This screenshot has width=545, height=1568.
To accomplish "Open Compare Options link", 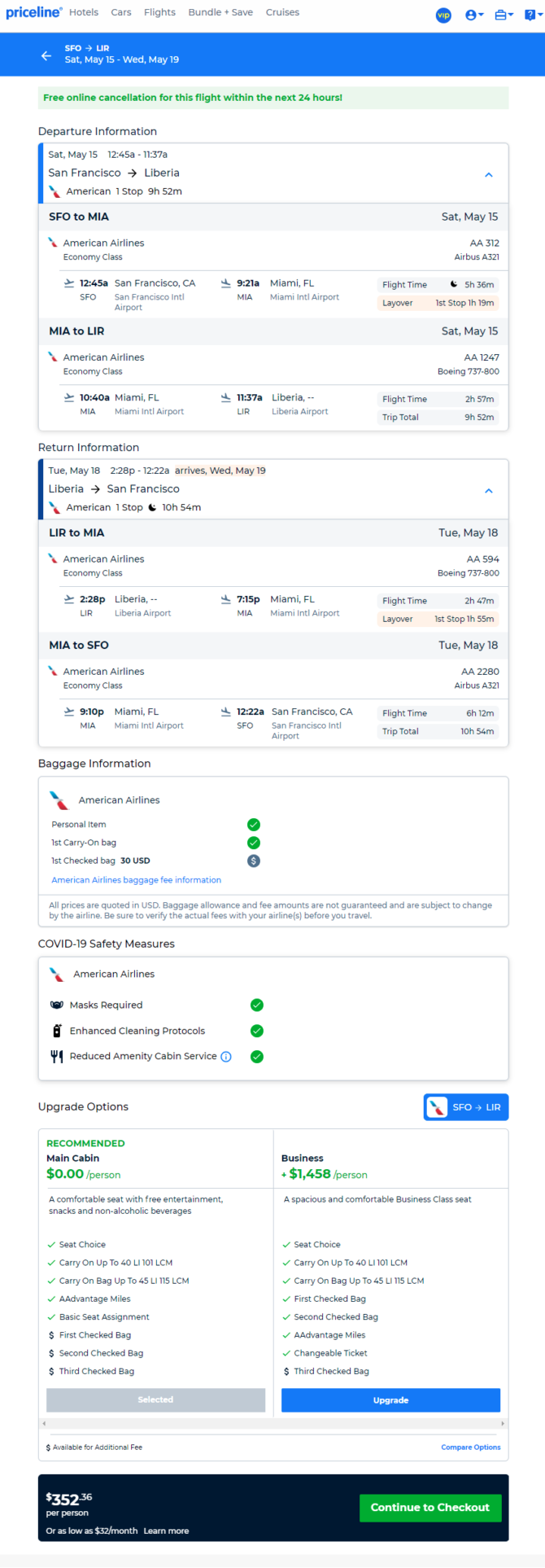I will (471, 1448).
